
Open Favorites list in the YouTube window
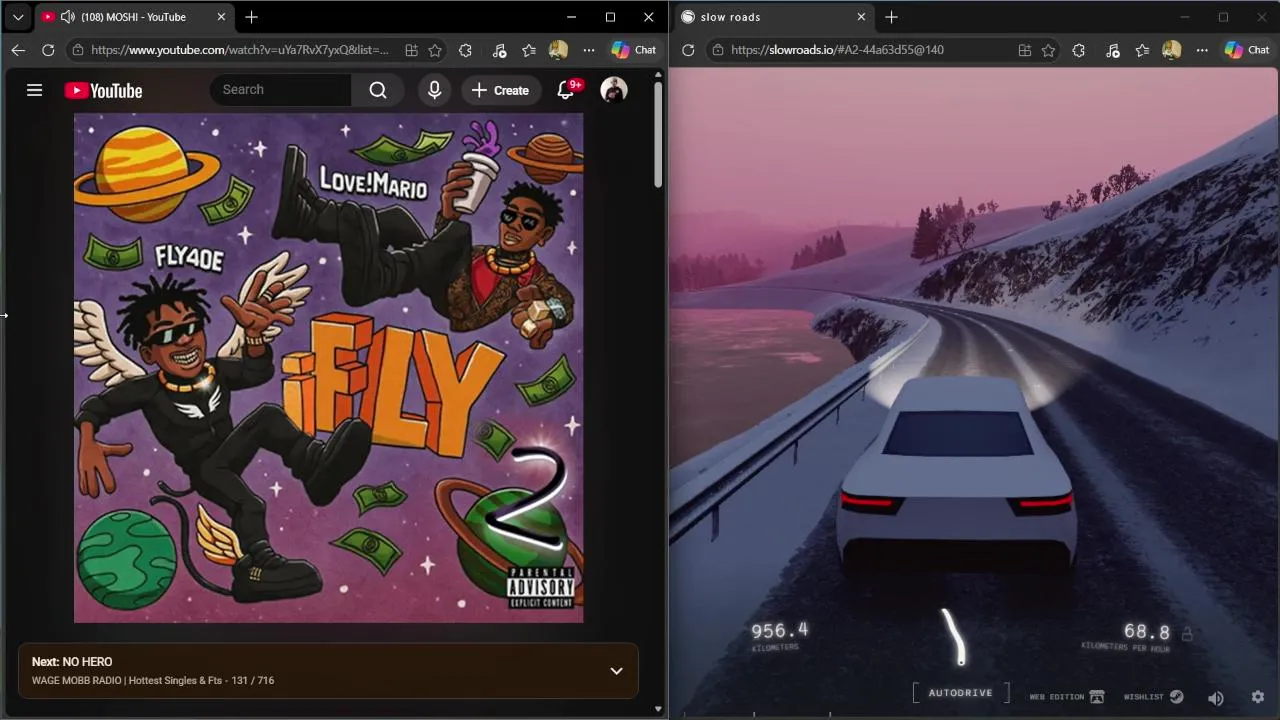(529, 50)
